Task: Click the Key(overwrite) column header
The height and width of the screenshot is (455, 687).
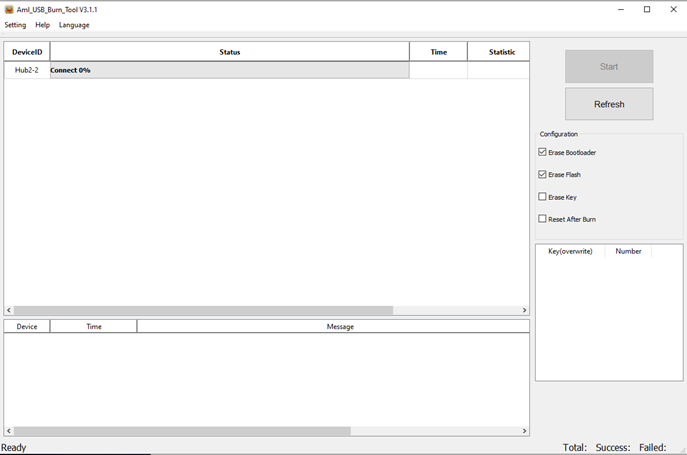Action: pos(570,251)
